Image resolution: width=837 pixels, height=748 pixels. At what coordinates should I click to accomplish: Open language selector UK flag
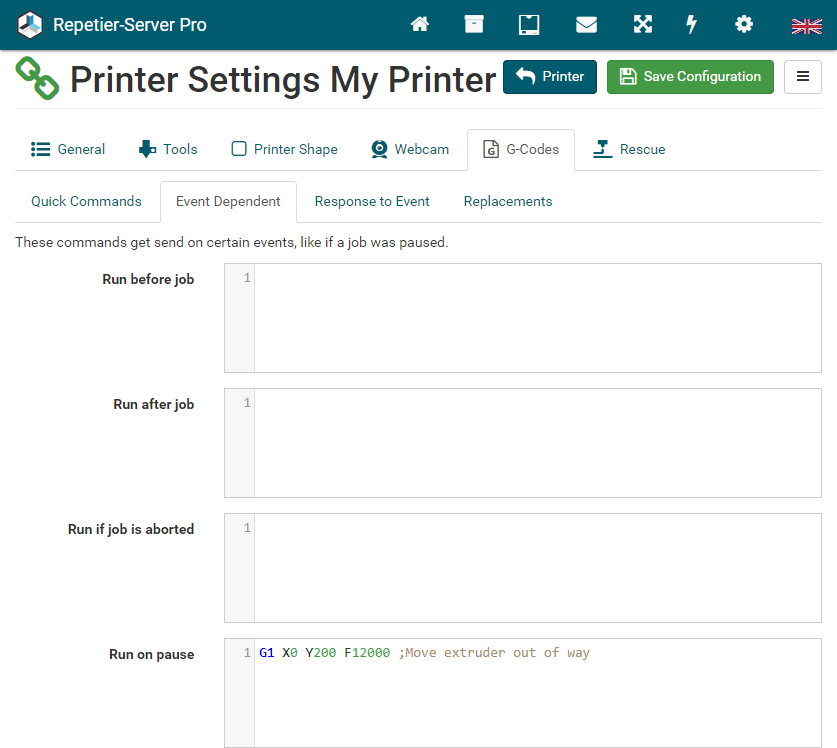pos(806,26)
